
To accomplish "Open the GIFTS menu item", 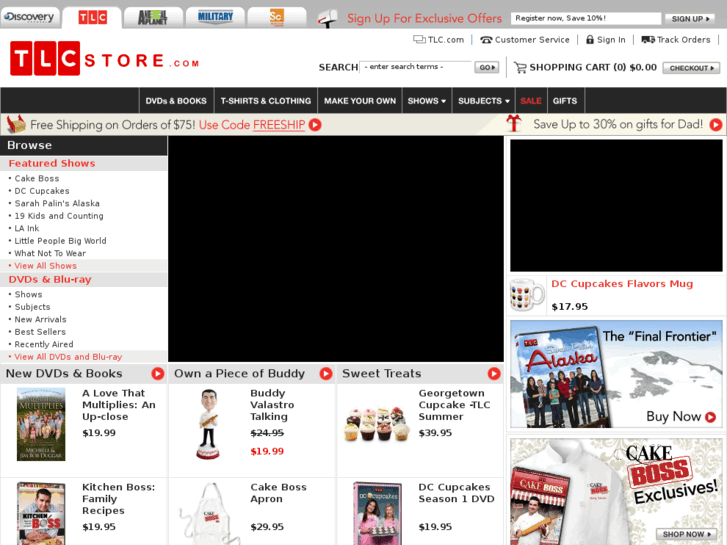I will [565, 101].
